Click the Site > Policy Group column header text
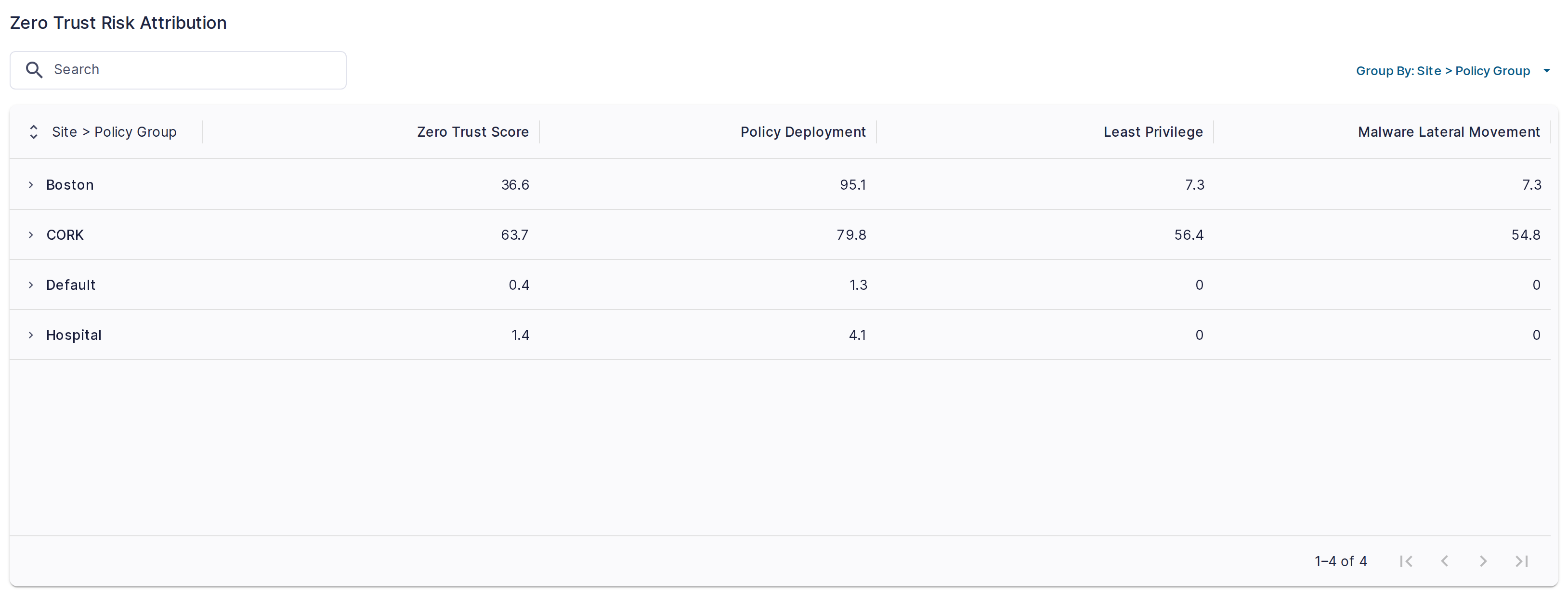Screen dimensions: 1568x596 [x=114, y=132]
